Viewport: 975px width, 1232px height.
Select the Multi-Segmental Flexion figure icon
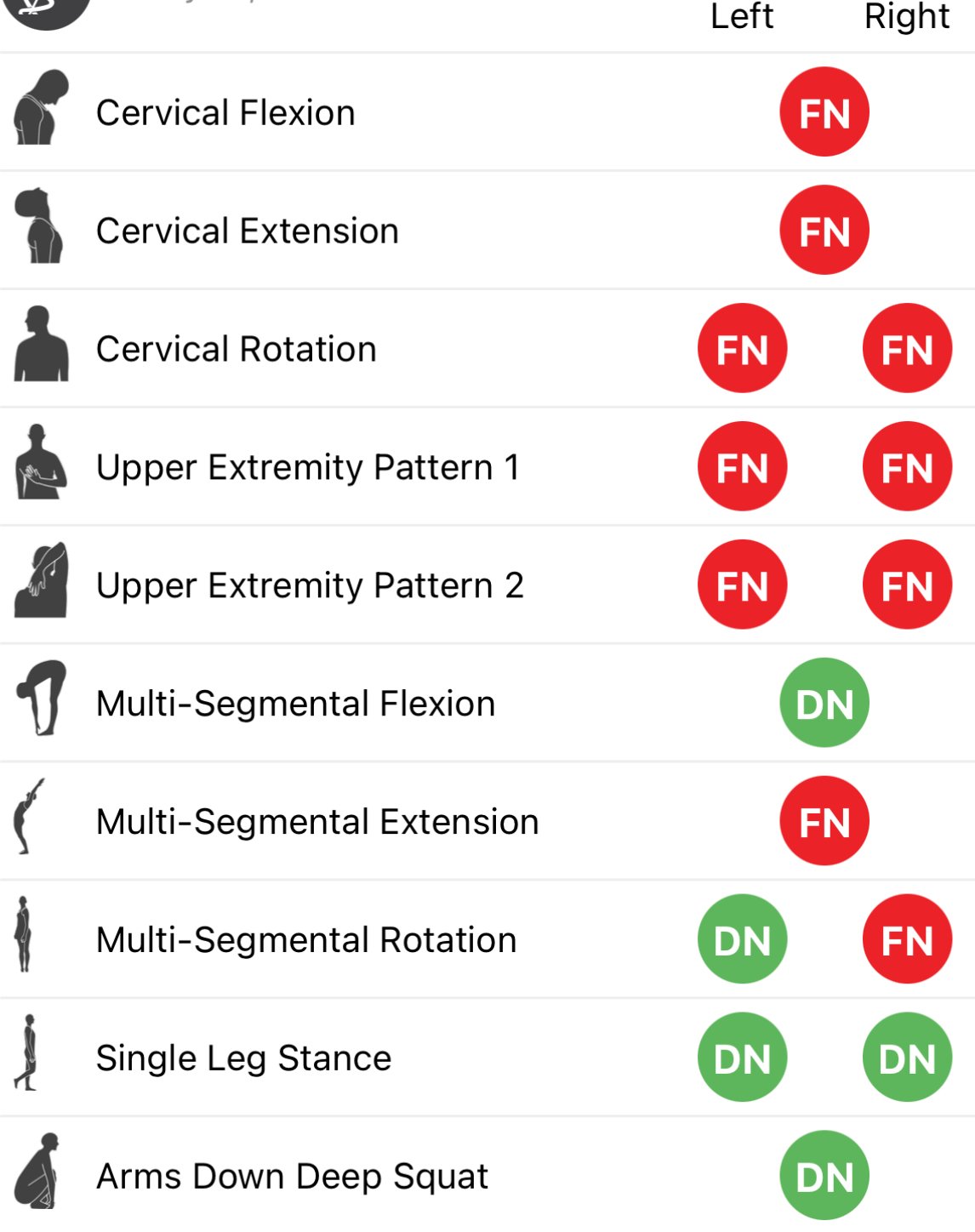point(41,698)
